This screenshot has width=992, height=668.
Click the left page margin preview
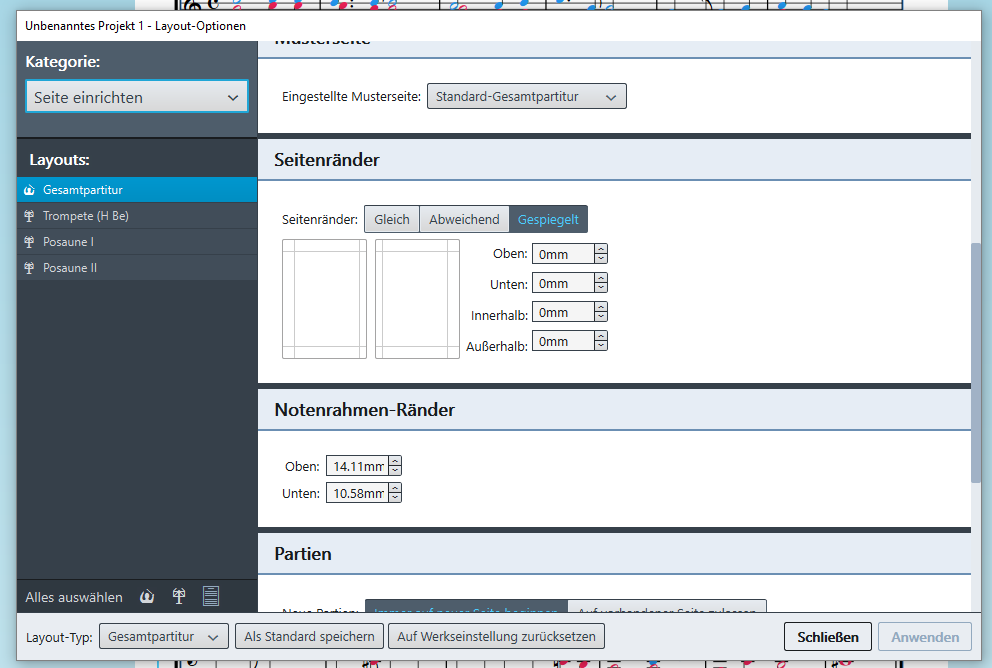pos(325,299)
